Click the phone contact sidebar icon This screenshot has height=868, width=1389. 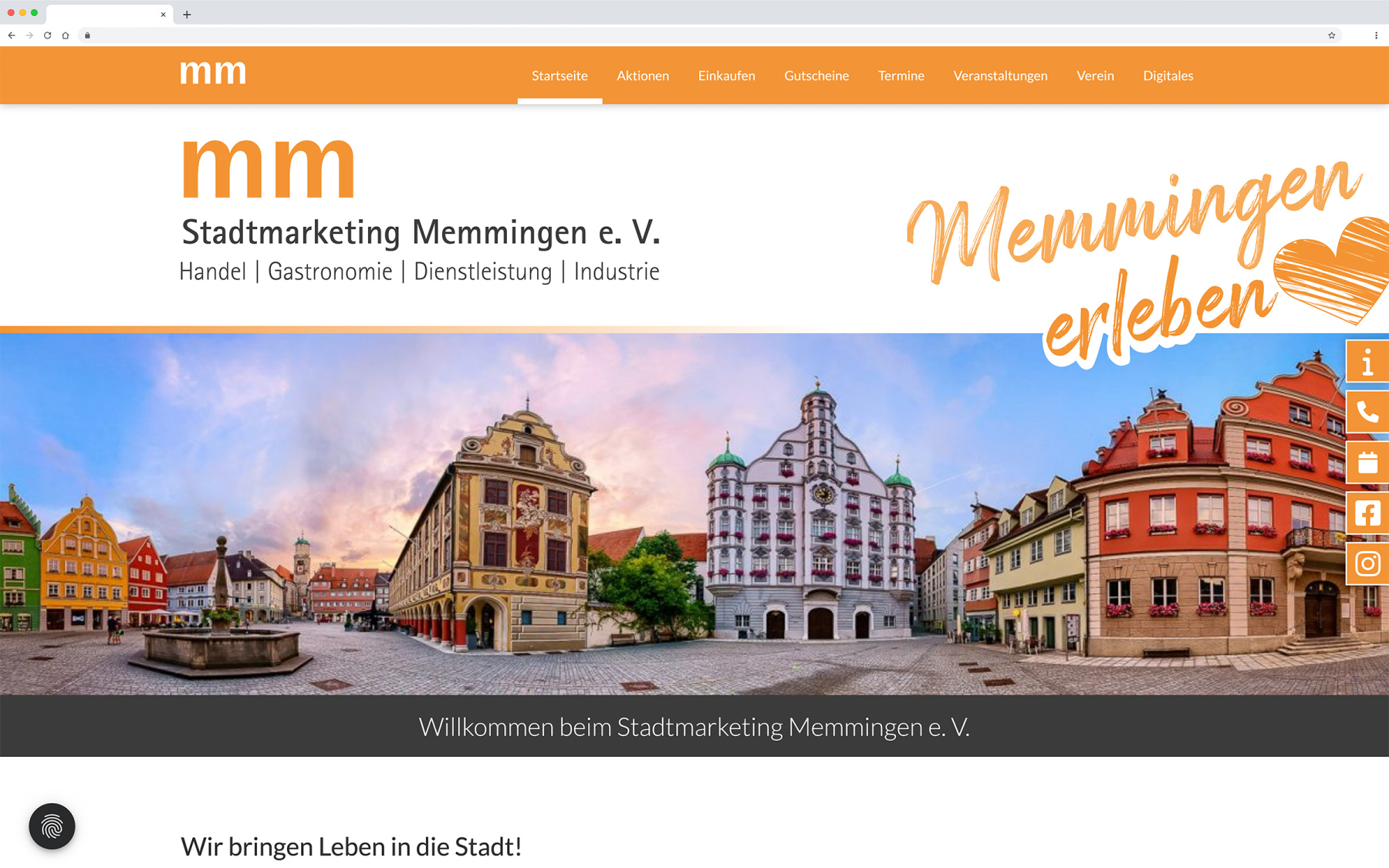tap(1367, 412)
